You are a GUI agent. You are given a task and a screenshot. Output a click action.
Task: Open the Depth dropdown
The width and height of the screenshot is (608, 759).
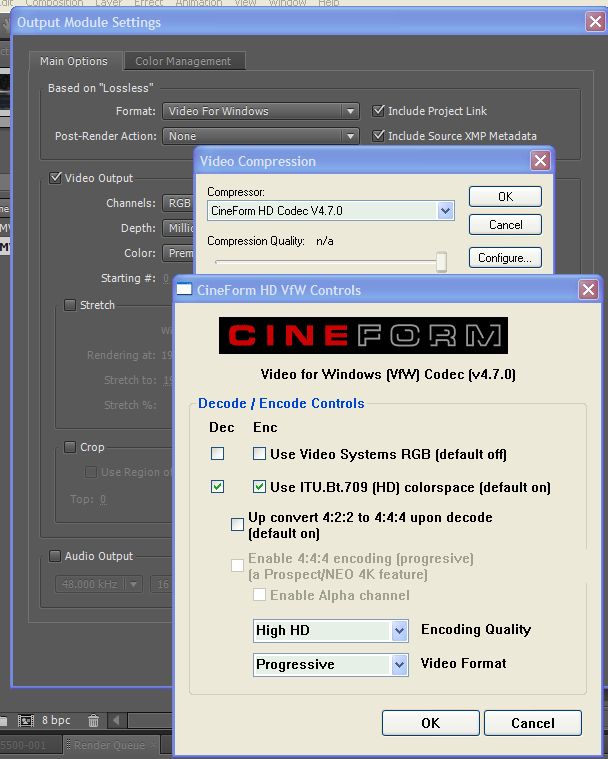click(x=179, y=228)
